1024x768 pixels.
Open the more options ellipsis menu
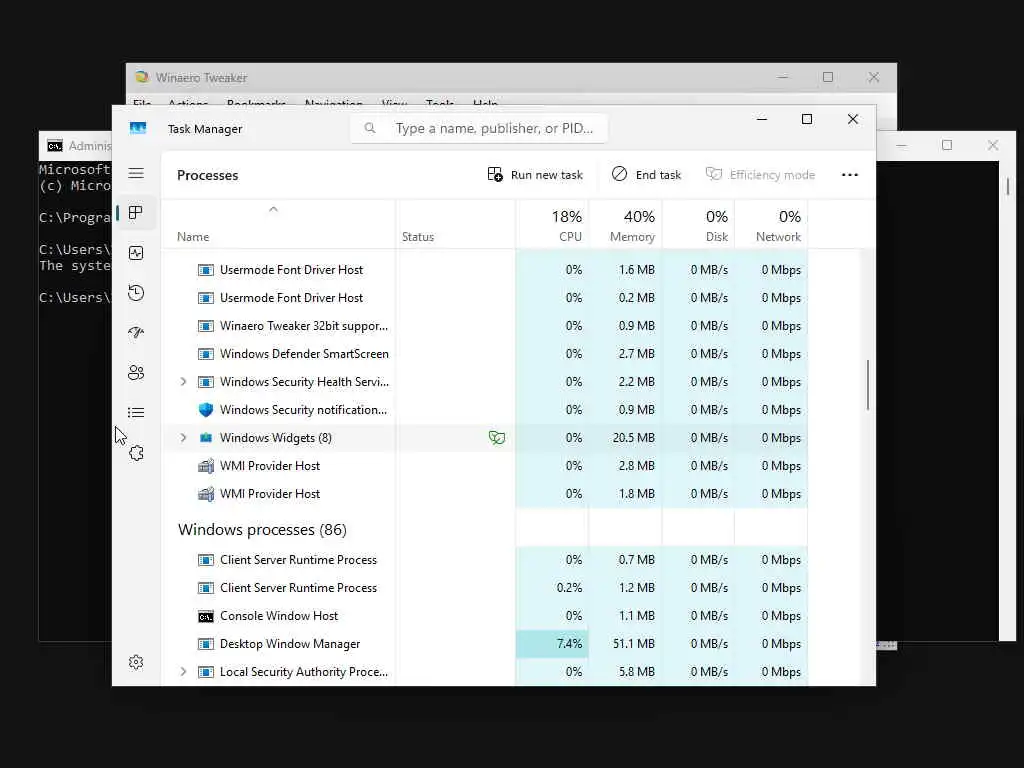[850, 174]
